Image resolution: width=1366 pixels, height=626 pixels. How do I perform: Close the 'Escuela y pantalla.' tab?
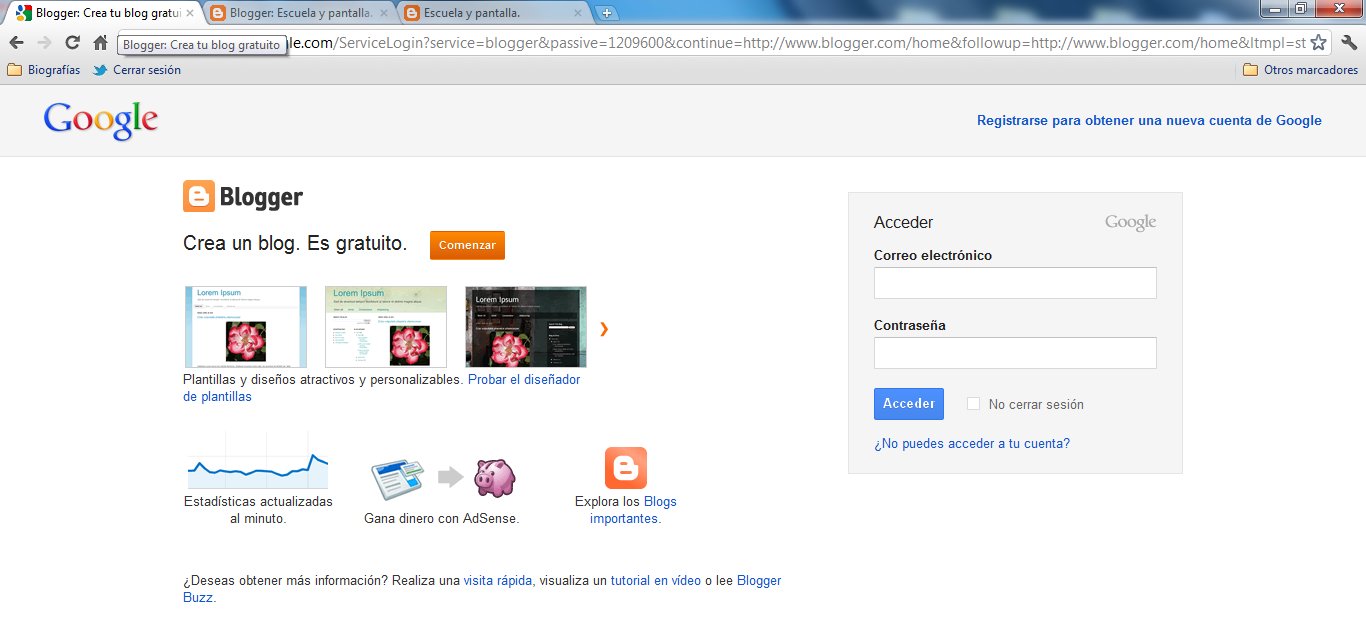click(578, 14)
